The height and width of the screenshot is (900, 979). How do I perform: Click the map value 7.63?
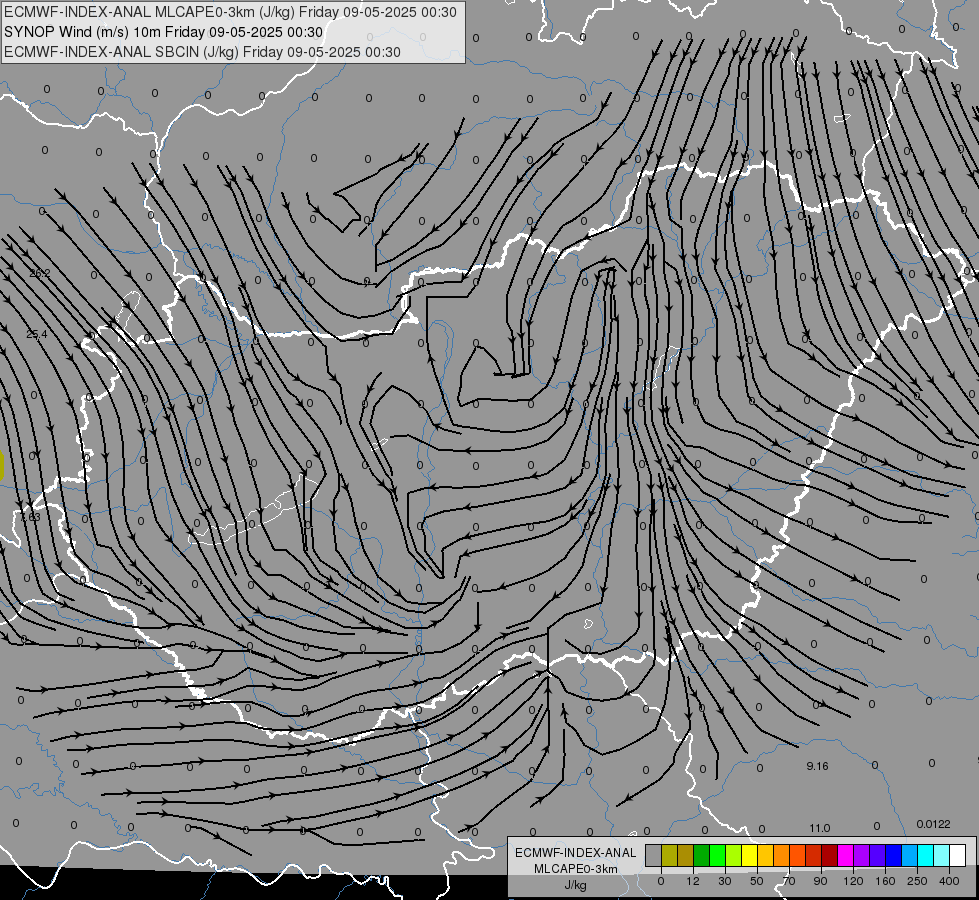[31, 517]
